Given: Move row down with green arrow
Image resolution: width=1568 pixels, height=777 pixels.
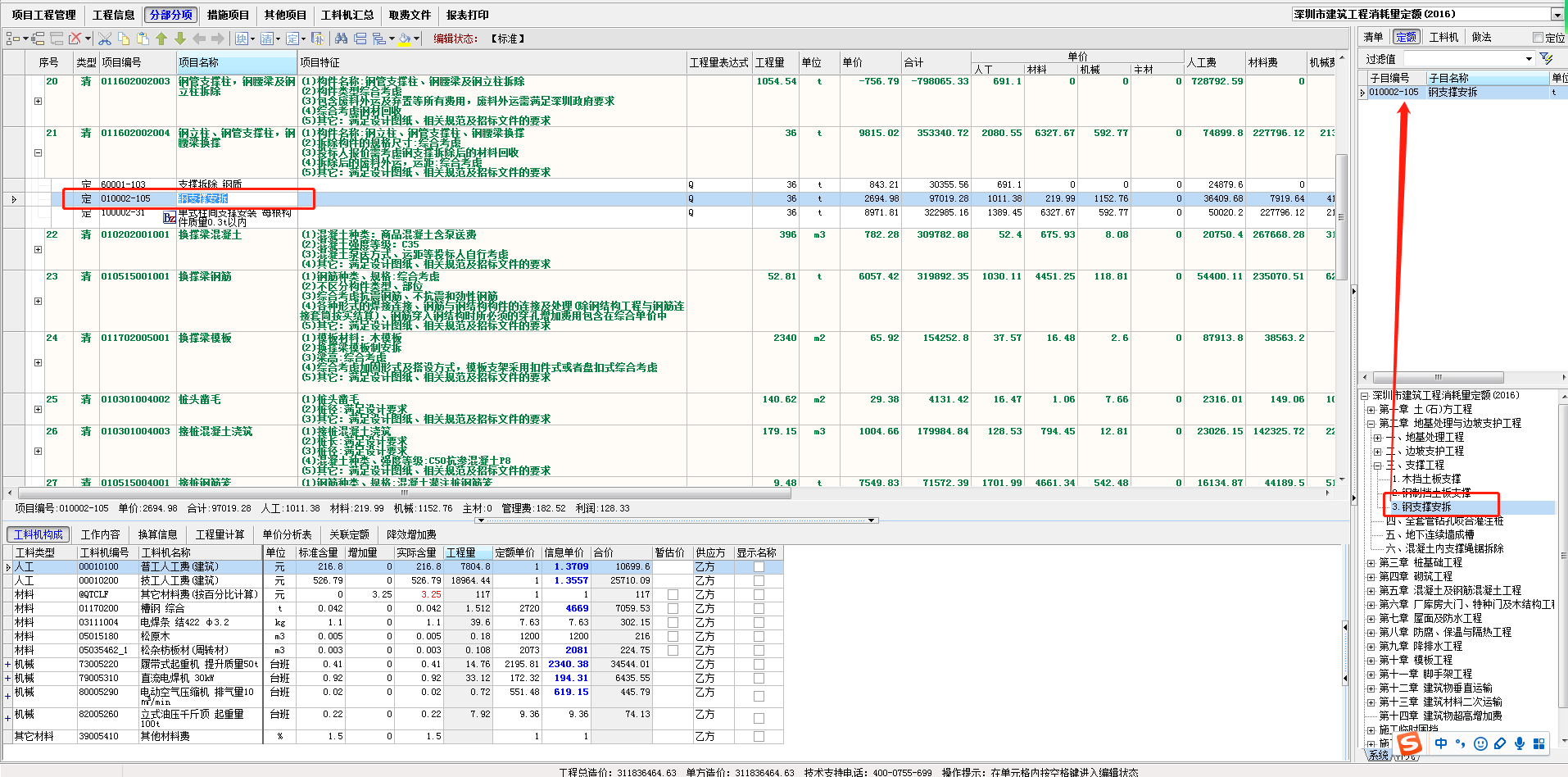Looking at the screenshot, I should click(x=180, y=39).
